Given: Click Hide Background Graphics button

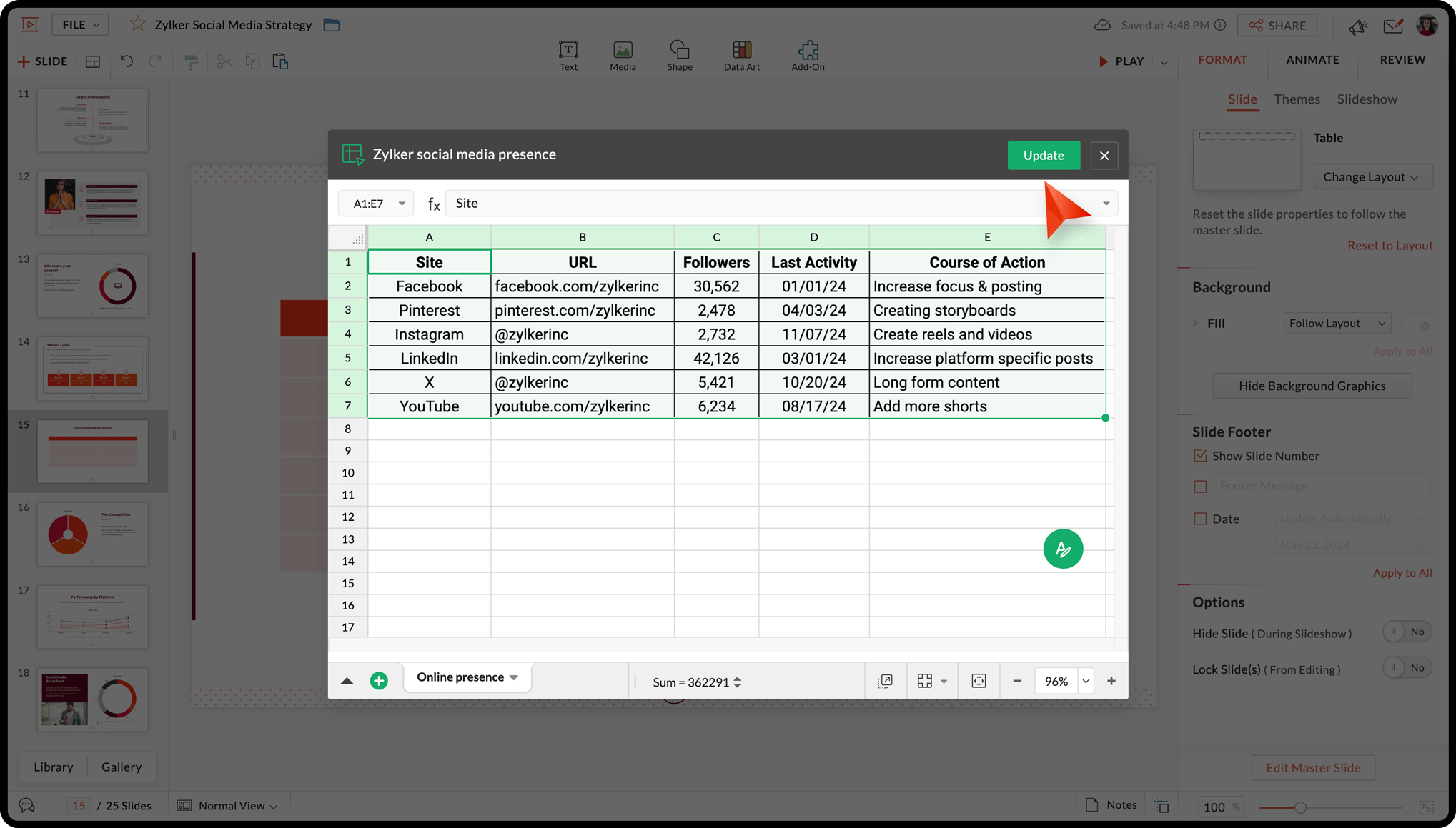Looking at the screenshot, I should click(x=1312, y=386).
